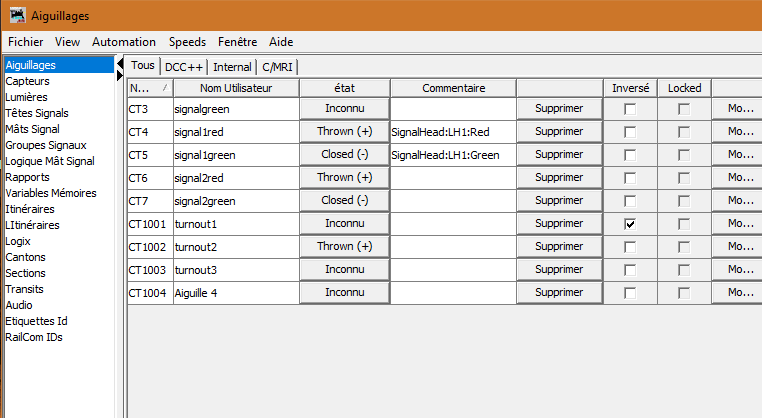
Task: Switch to the Internal tab
Action: click(232, 67)
